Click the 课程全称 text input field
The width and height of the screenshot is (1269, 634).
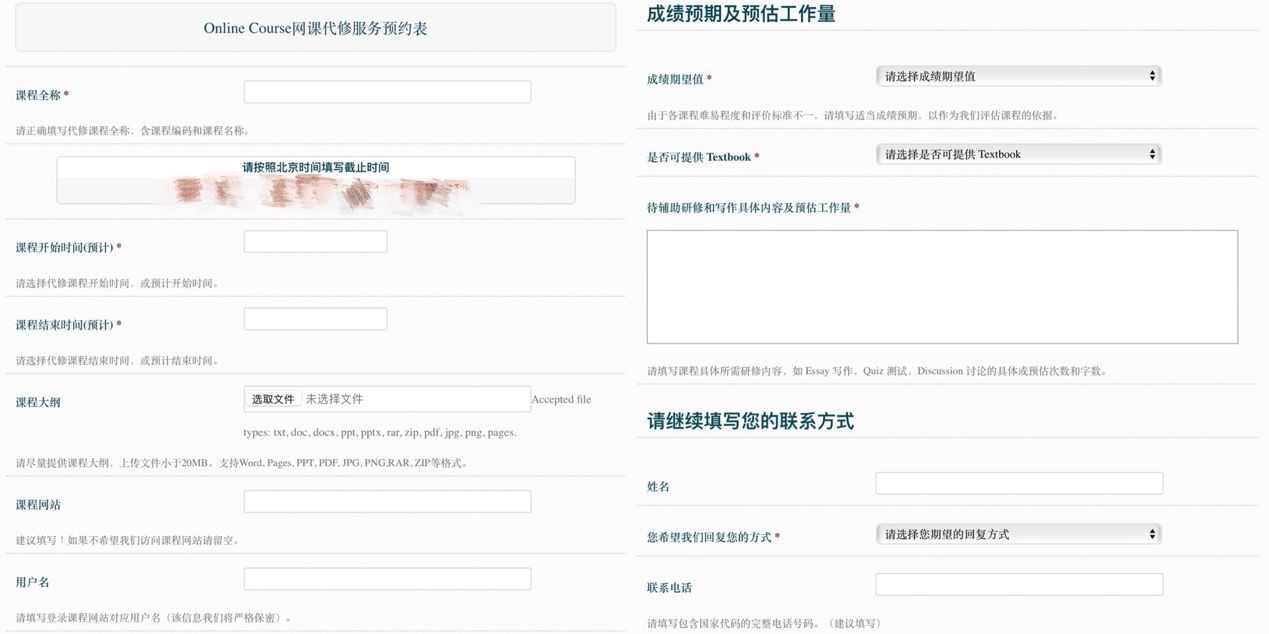point(385,91)
